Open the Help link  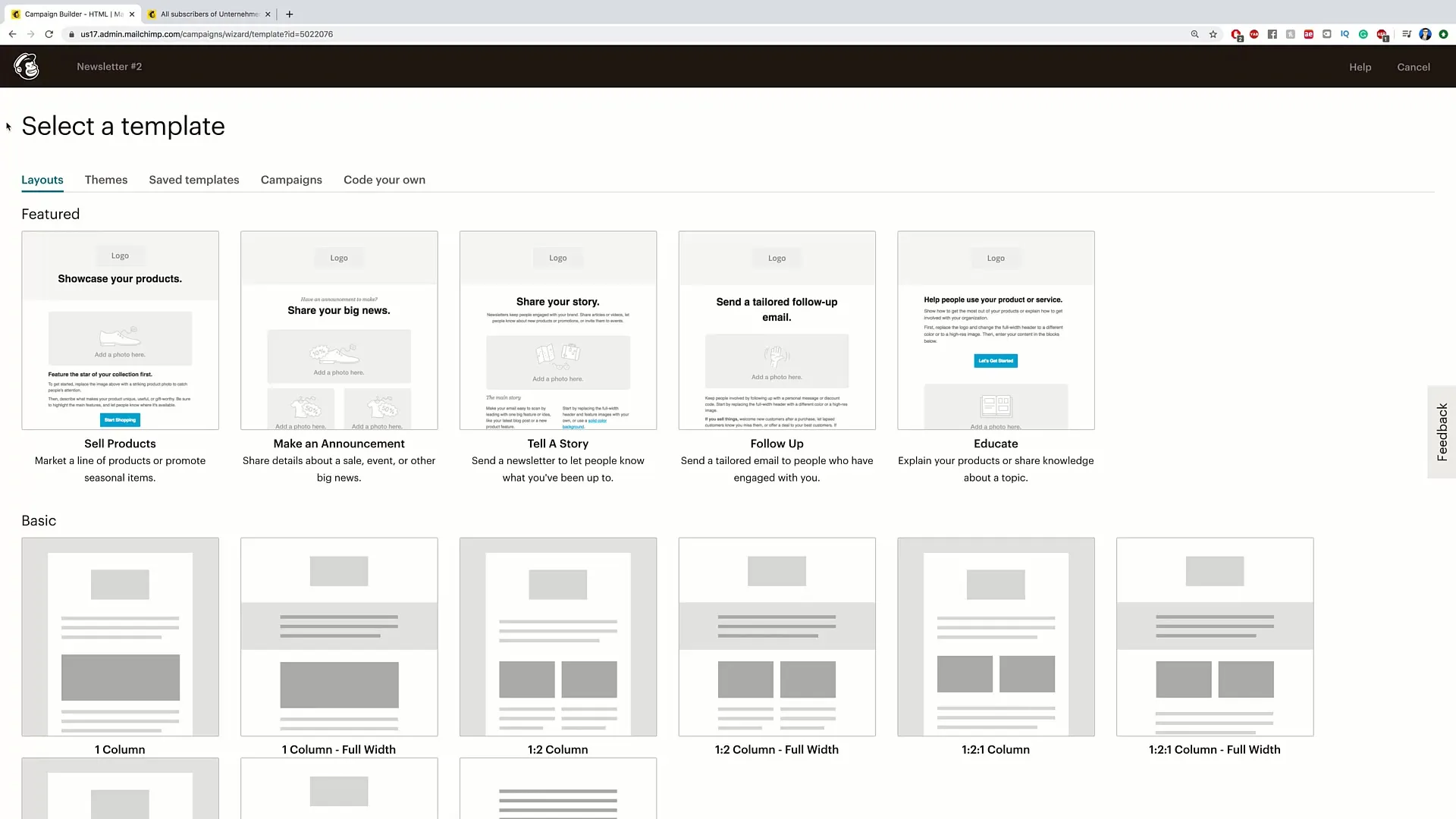point(1360,67)
